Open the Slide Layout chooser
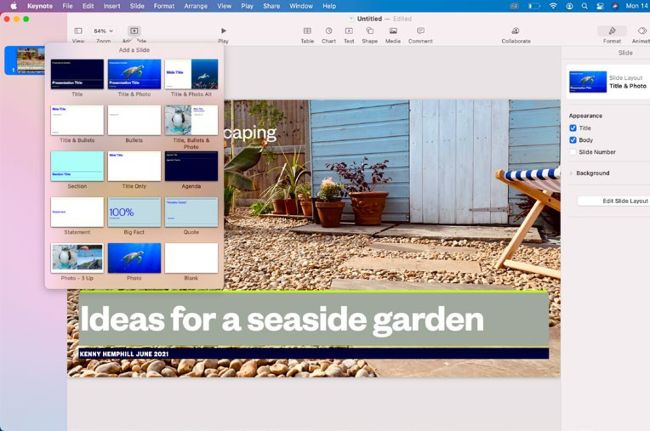The width and height of the screenshot is (650, 431). (x=608, y=82)
